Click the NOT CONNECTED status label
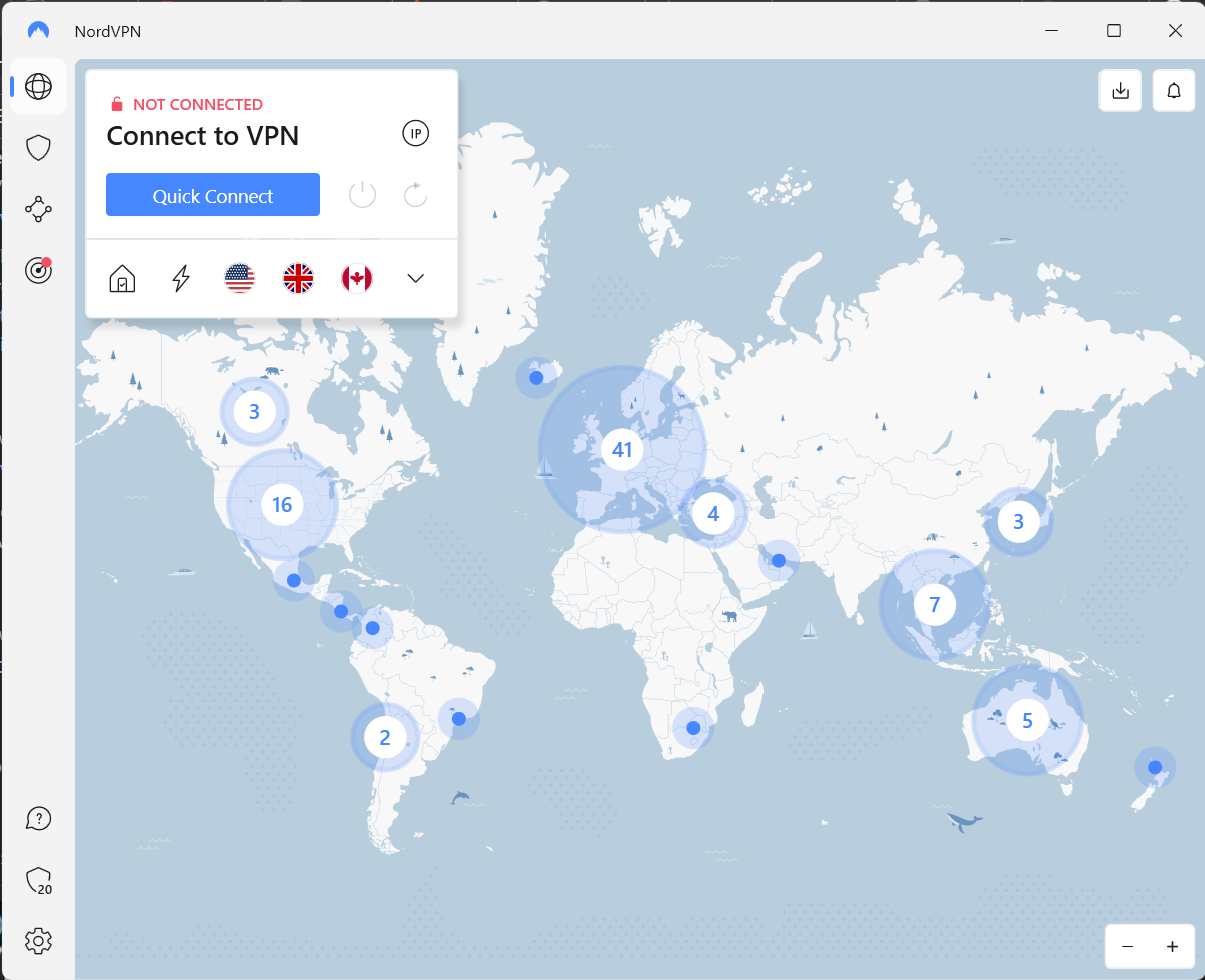This screenshot has height=980, width=1205. pos(198,104)
